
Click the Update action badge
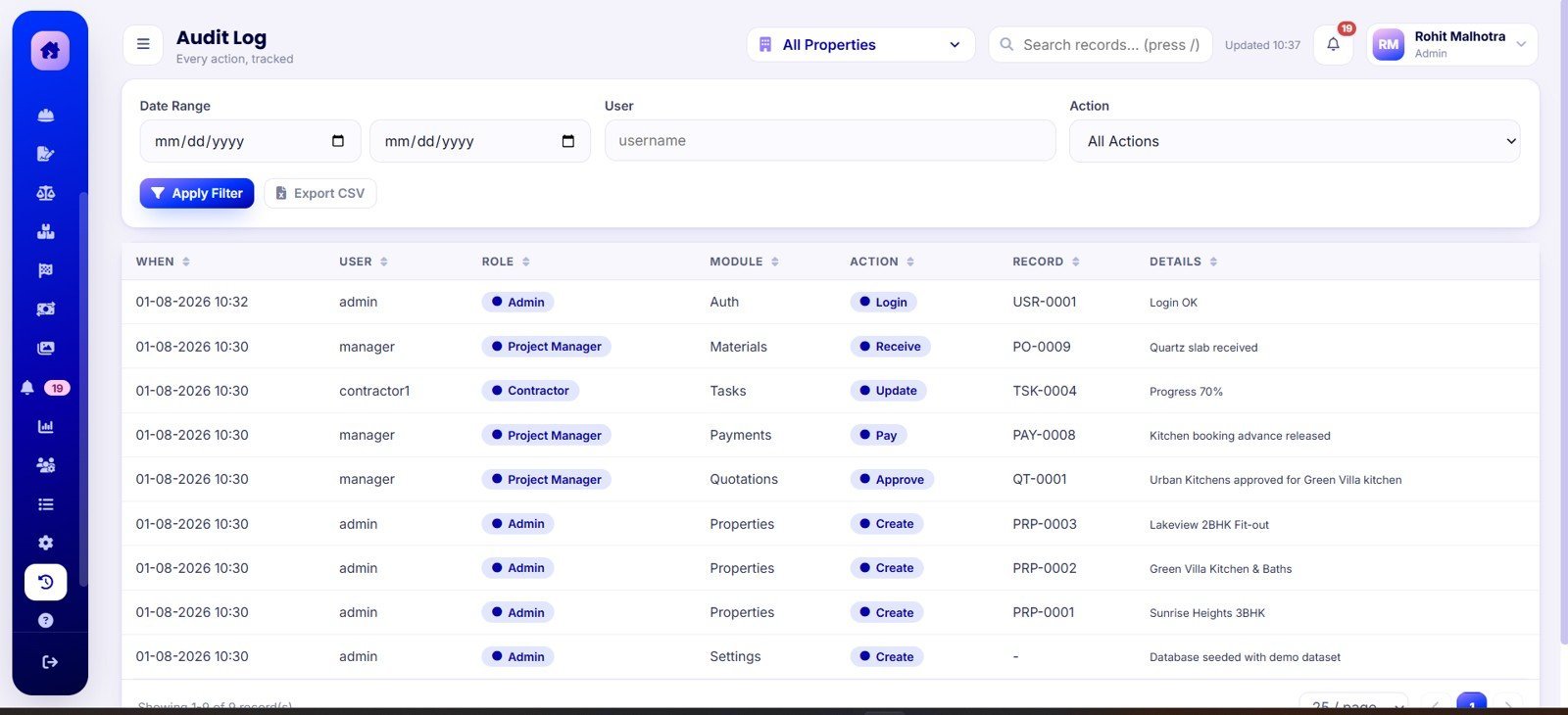click(888, 391)
